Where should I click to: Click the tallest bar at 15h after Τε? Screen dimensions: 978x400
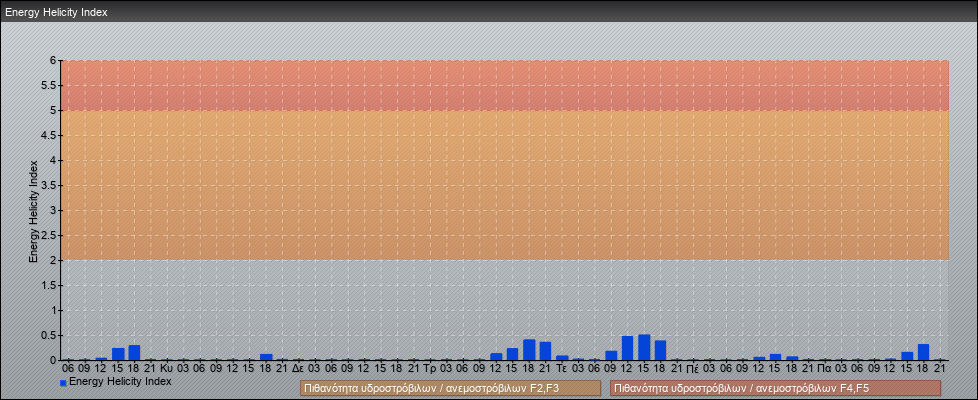[x=644, y=348]
